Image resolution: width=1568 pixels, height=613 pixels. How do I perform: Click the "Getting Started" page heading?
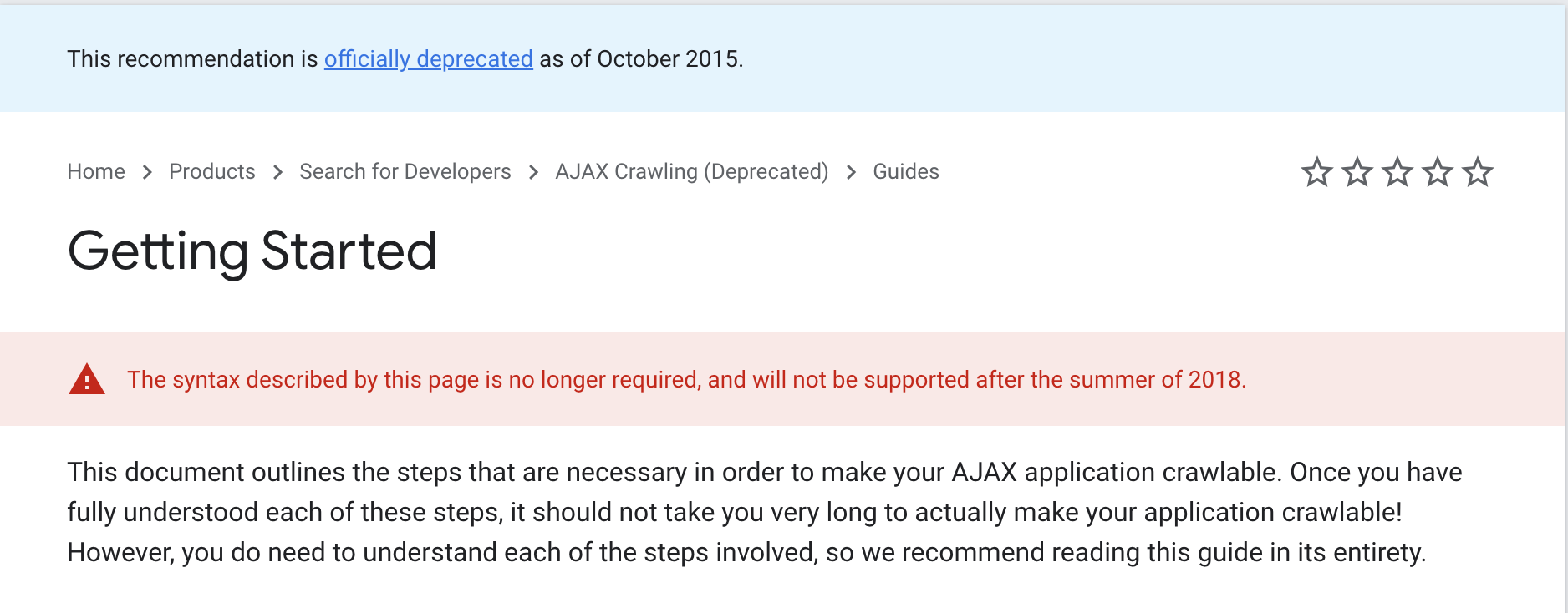(x=252, y=251)
